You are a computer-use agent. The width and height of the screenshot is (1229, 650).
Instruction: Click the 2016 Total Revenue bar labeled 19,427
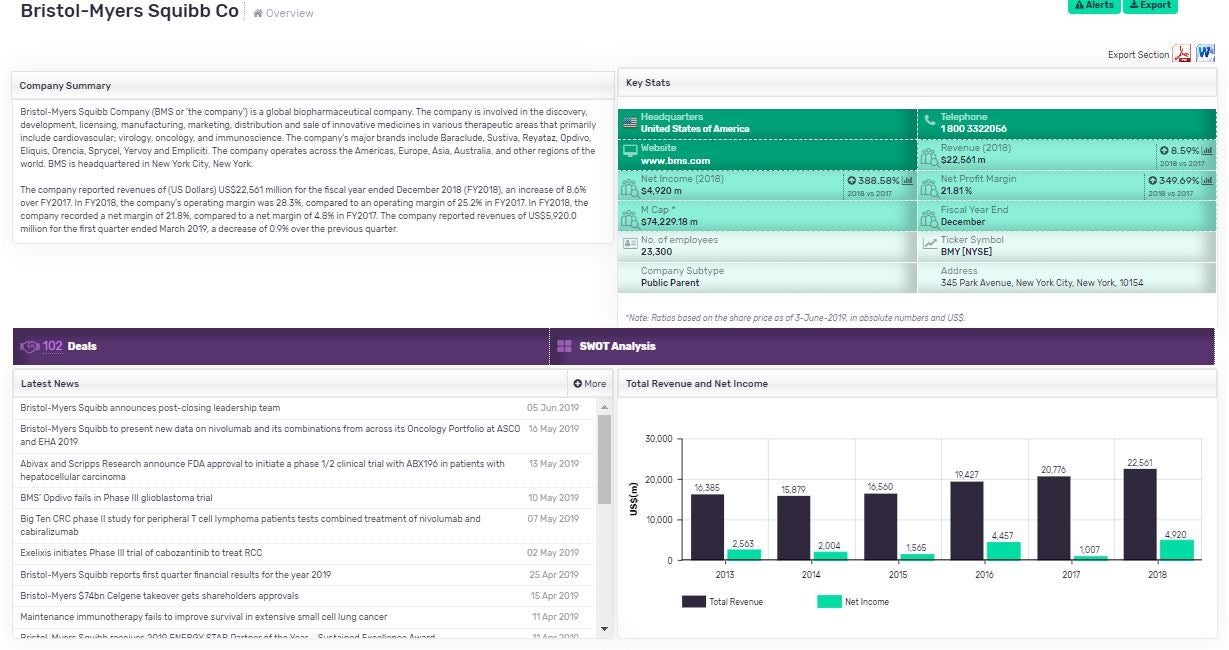click(966, 521)
